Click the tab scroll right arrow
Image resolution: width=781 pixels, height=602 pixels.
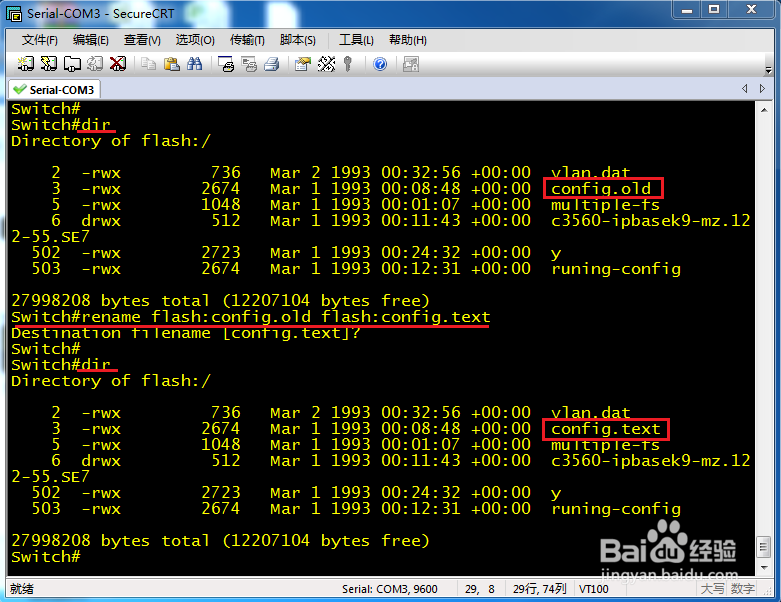(x=762, y=89)
